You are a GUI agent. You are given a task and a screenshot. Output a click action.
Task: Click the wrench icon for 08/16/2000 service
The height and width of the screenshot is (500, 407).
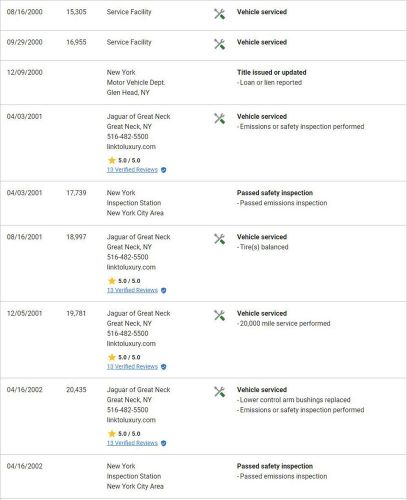[x=219, y=14]
